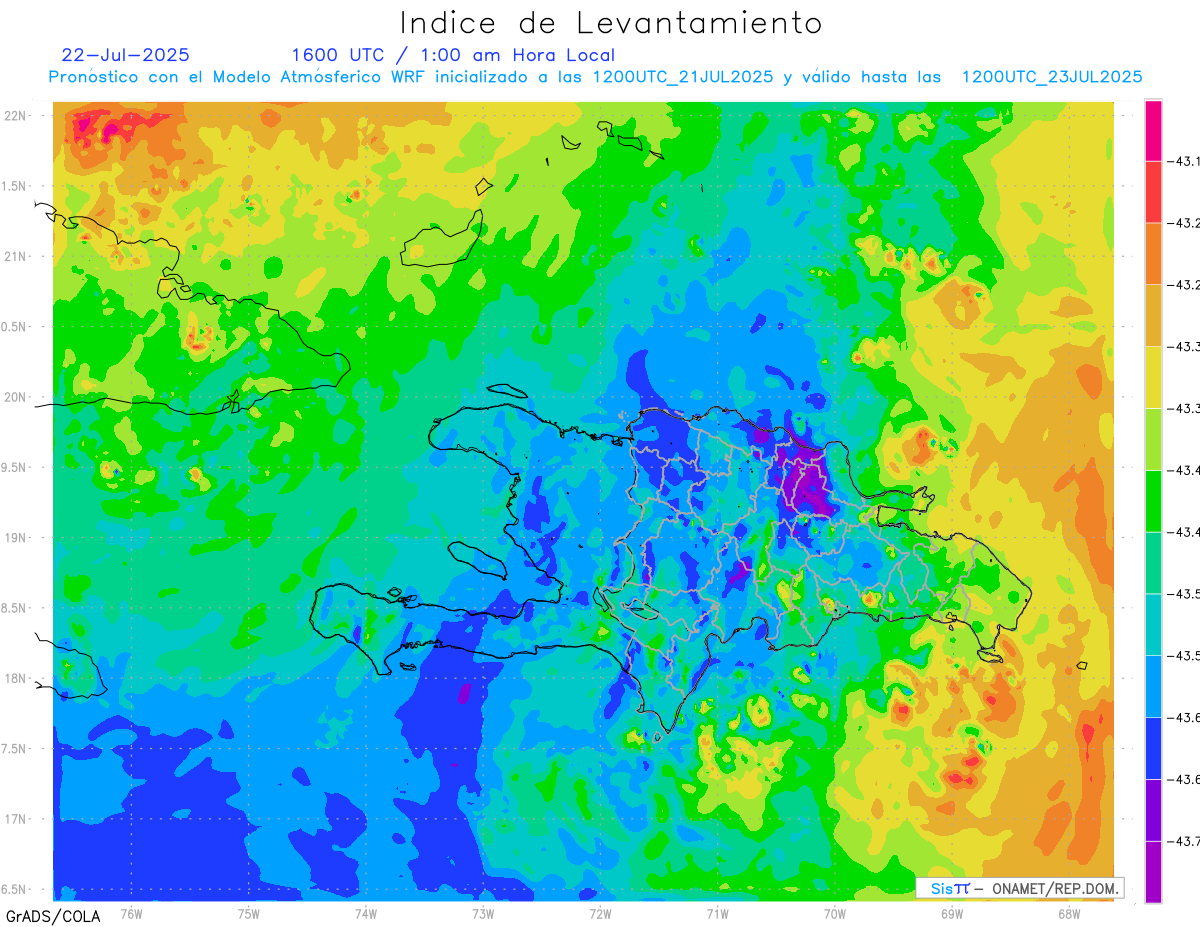1200x927 pixels.
Task: Click the "ONAMET/REP.DOM." attribution box
Action: (x=1020, y=888)
